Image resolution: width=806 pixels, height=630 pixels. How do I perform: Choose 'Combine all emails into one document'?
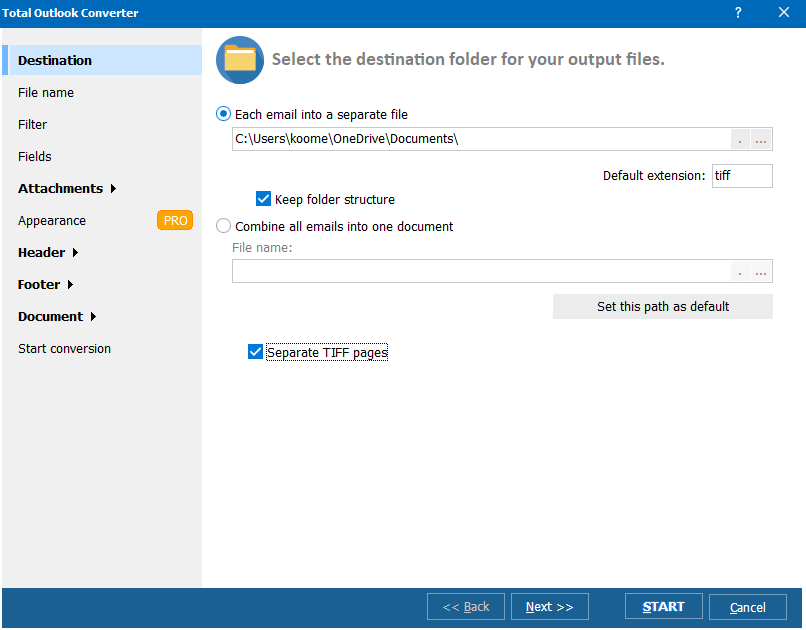tap(223, 226)
